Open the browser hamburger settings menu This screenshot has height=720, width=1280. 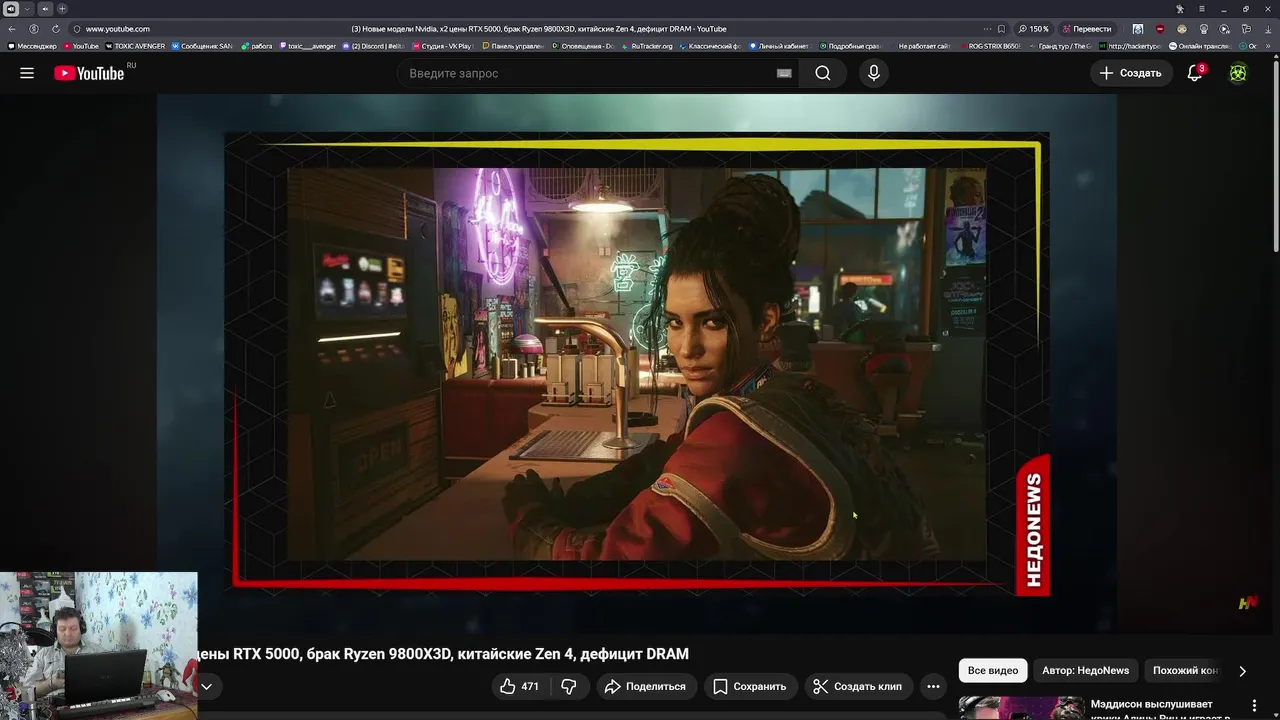1202,9
